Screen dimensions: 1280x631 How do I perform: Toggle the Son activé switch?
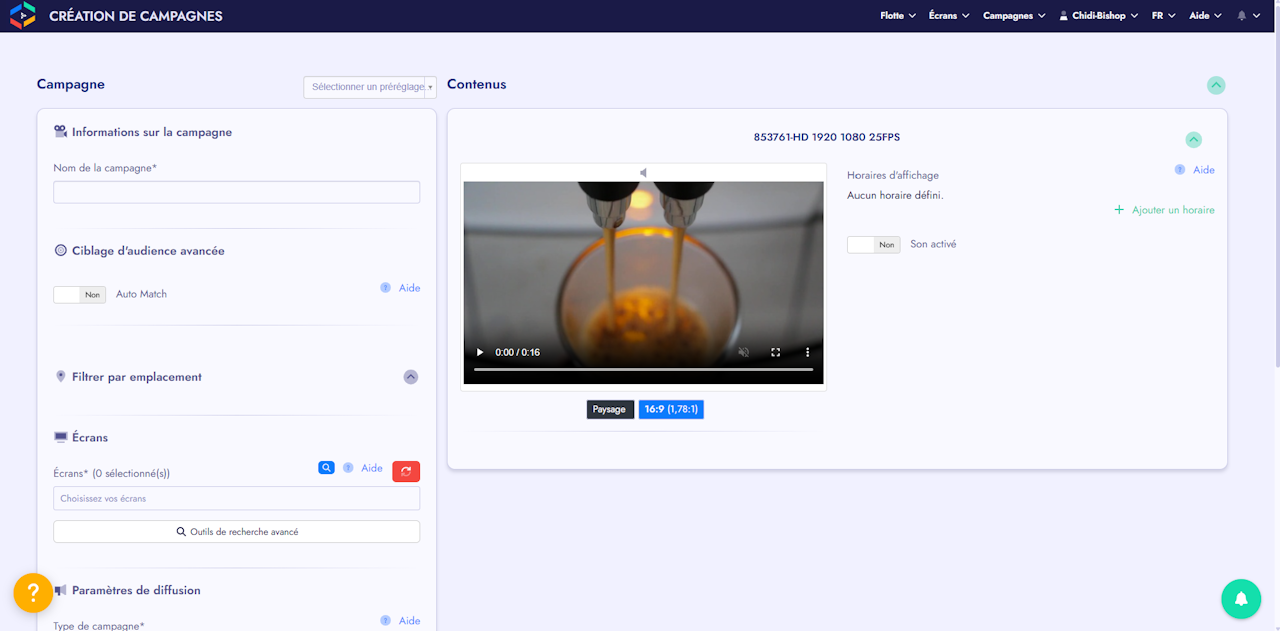(x=873, y=245)
